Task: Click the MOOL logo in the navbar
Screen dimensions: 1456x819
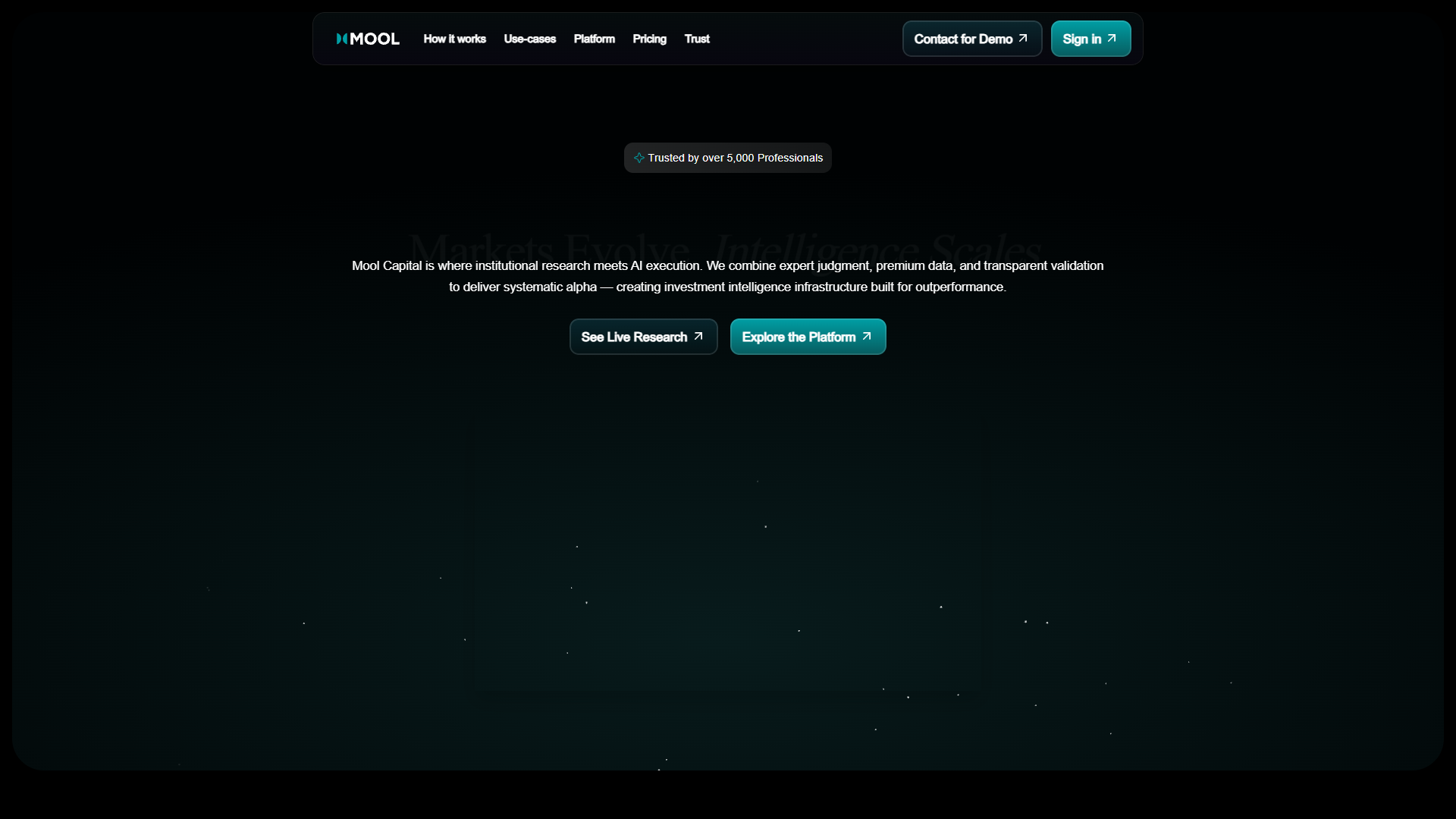Action: click(x=368, y=39)
